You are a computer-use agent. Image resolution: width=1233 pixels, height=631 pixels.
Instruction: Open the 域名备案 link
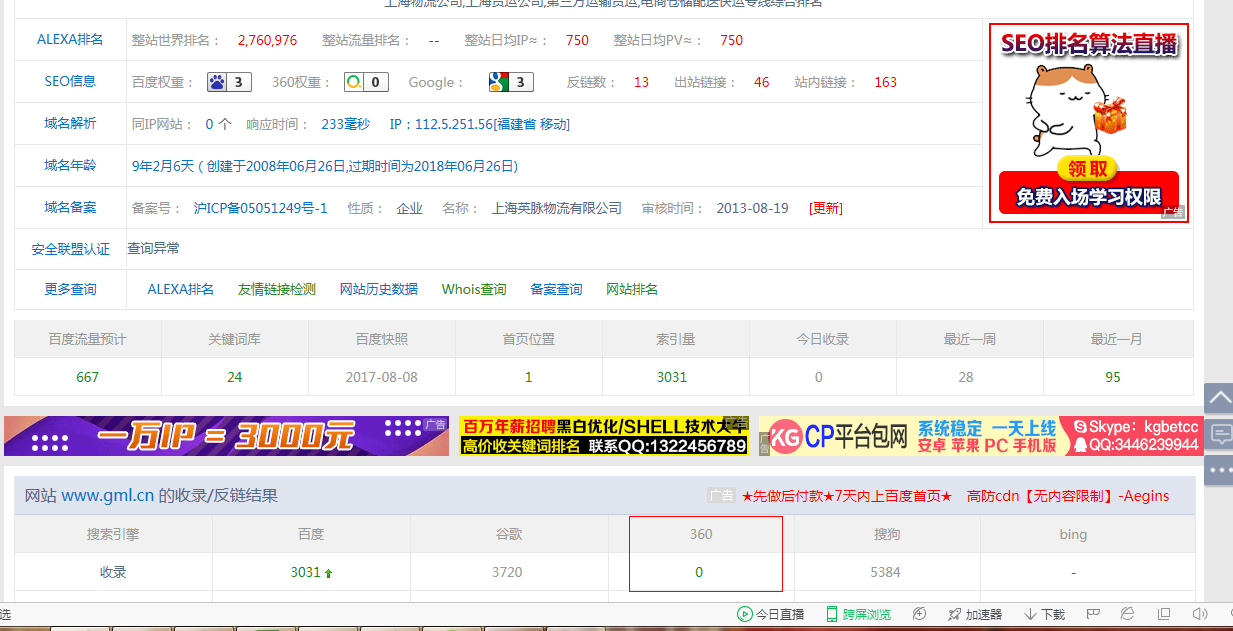[70, 208]
